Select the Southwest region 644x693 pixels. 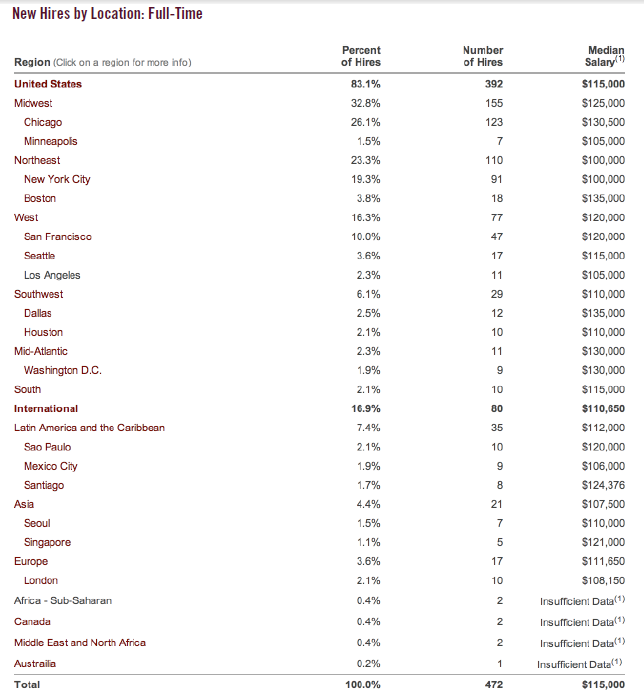(x=39, y=294)
